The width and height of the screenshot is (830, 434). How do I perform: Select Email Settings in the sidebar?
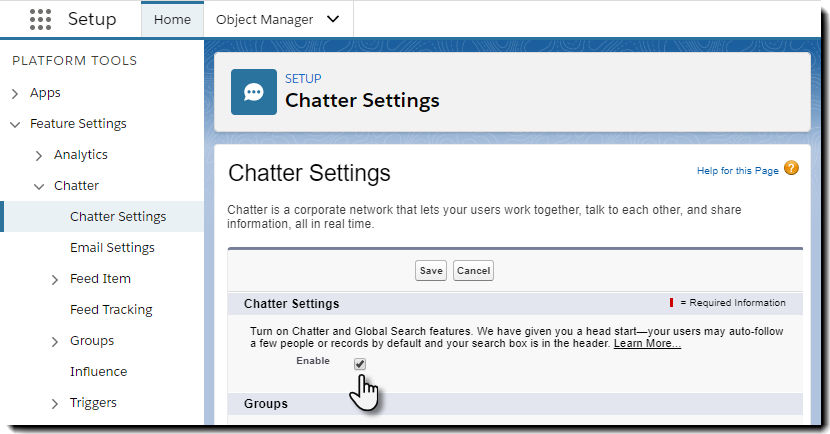click(x=112, y=248)
